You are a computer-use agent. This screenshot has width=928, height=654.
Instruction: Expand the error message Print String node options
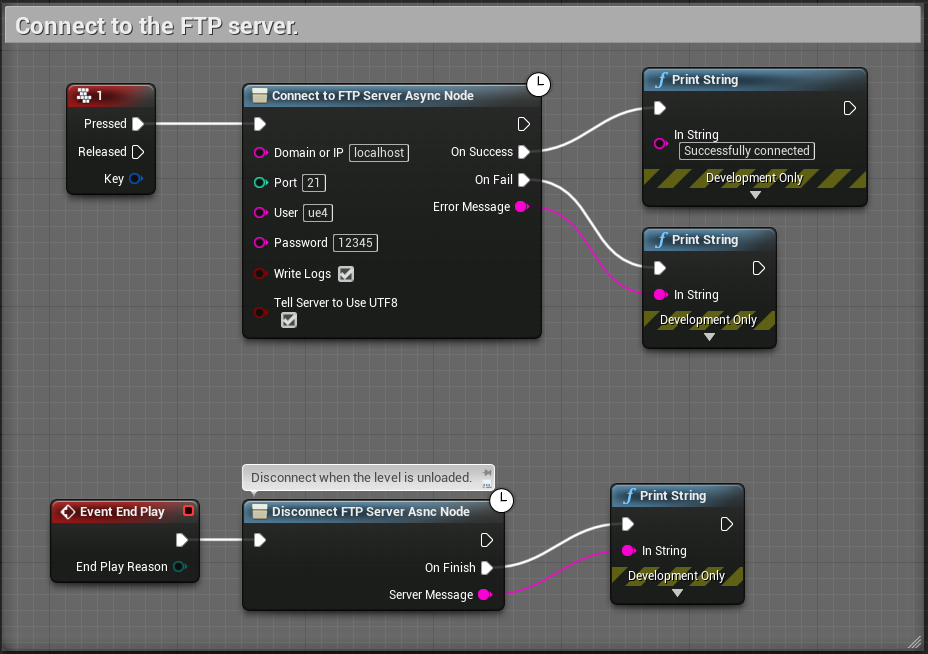(709, 337)
